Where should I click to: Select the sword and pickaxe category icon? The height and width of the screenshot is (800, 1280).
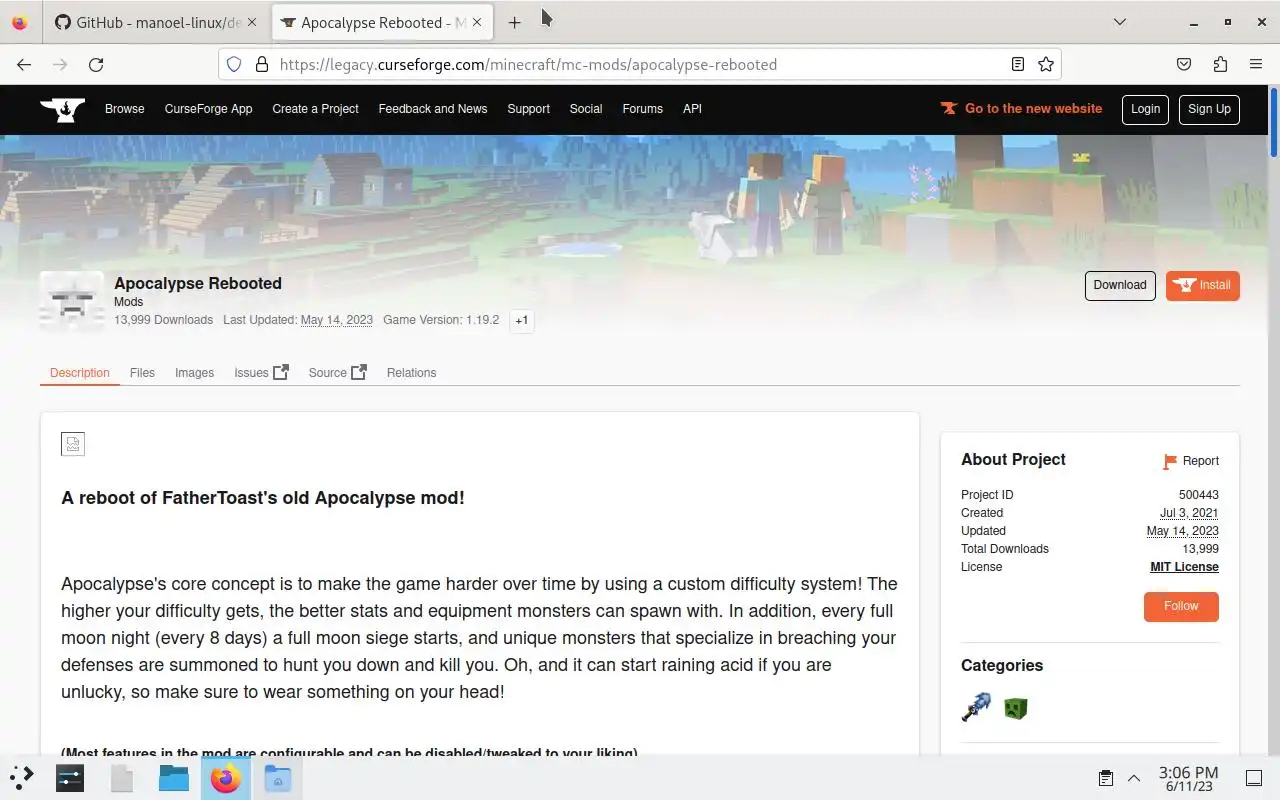tap(976, 708)
